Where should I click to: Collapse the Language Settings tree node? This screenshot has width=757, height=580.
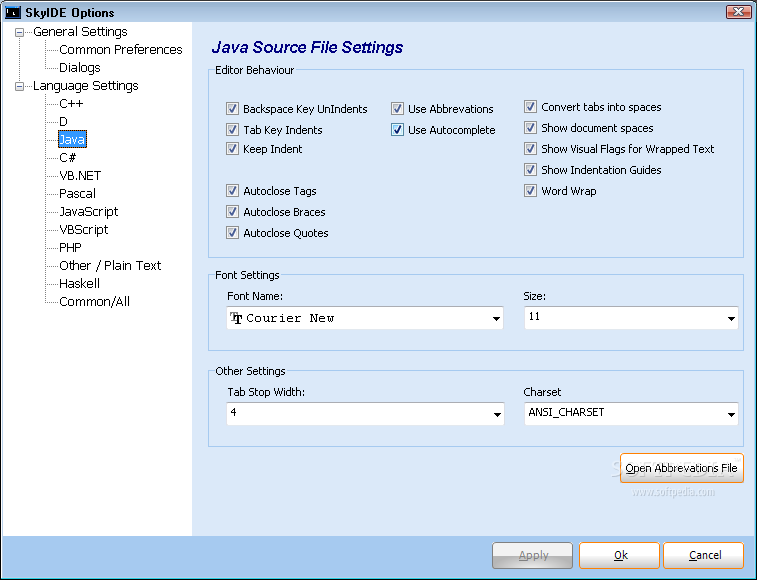click(19, 87)
